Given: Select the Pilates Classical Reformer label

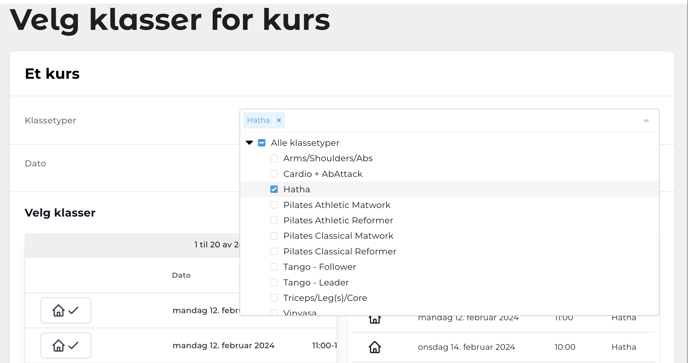Looking at the screenshot, I should point(340,252).
